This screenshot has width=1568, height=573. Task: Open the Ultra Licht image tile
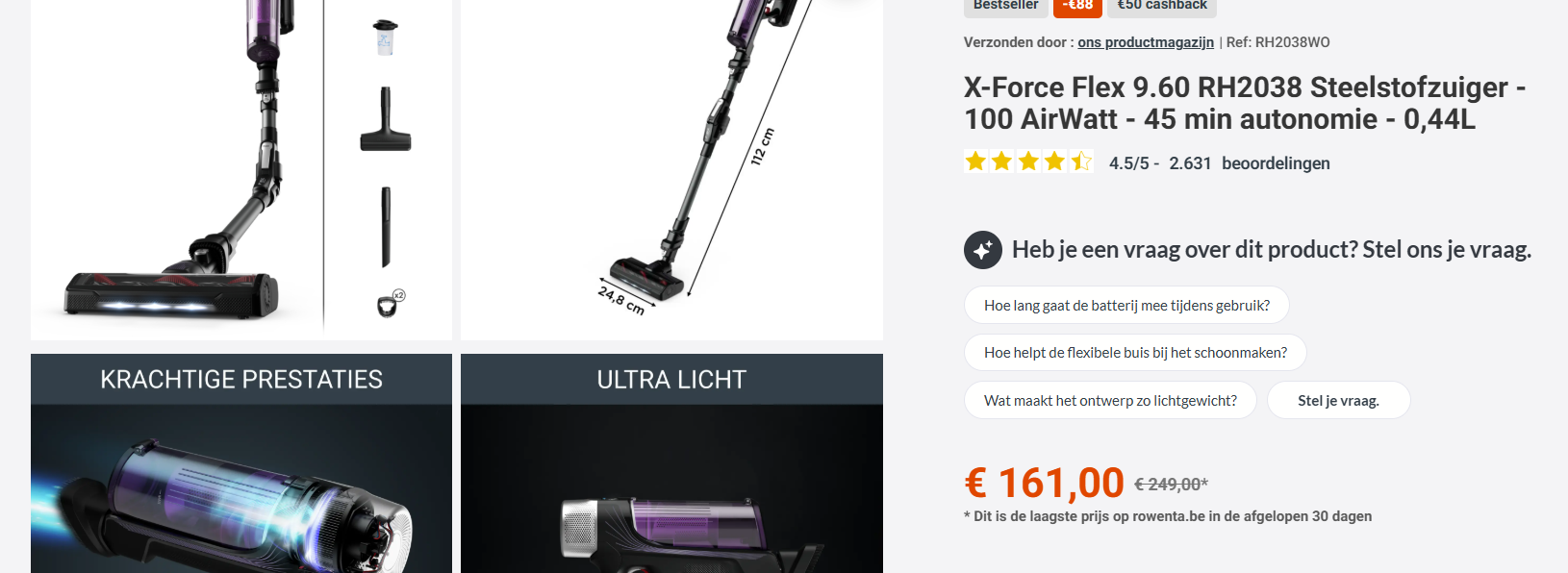[671, 463]
